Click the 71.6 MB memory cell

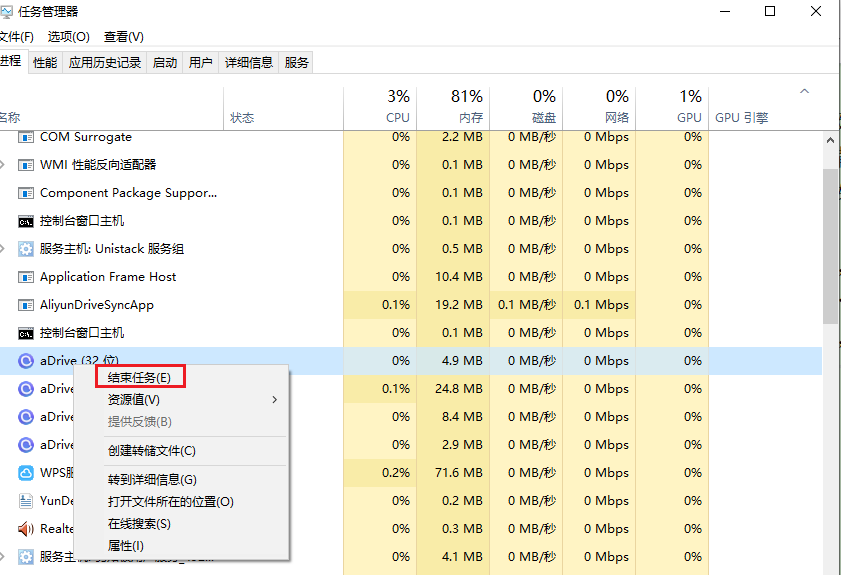coord(453,473)
